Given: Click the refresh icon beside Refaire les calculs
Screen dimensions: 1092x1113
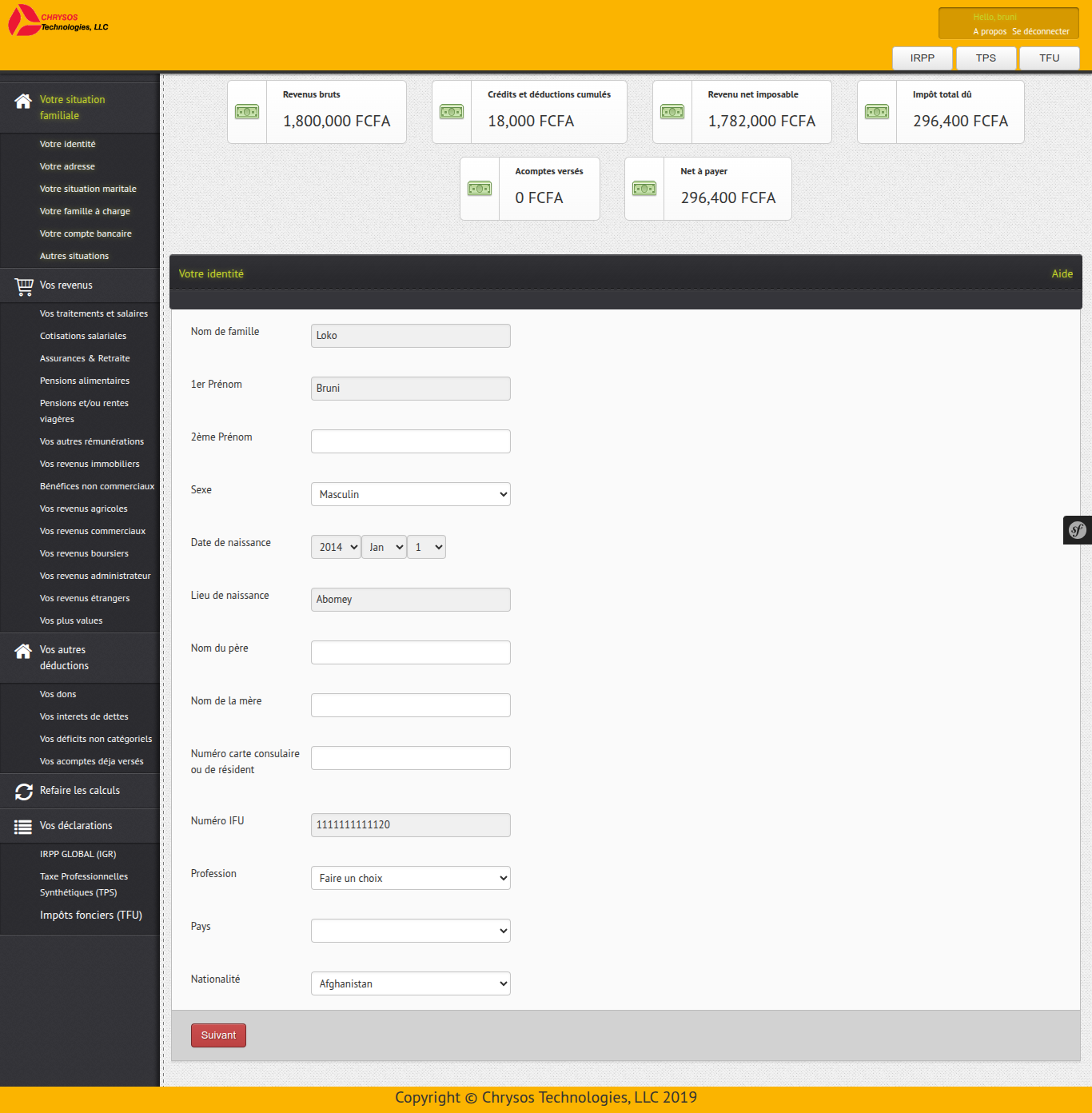Looking at the screenshot, I should point(24,792).
